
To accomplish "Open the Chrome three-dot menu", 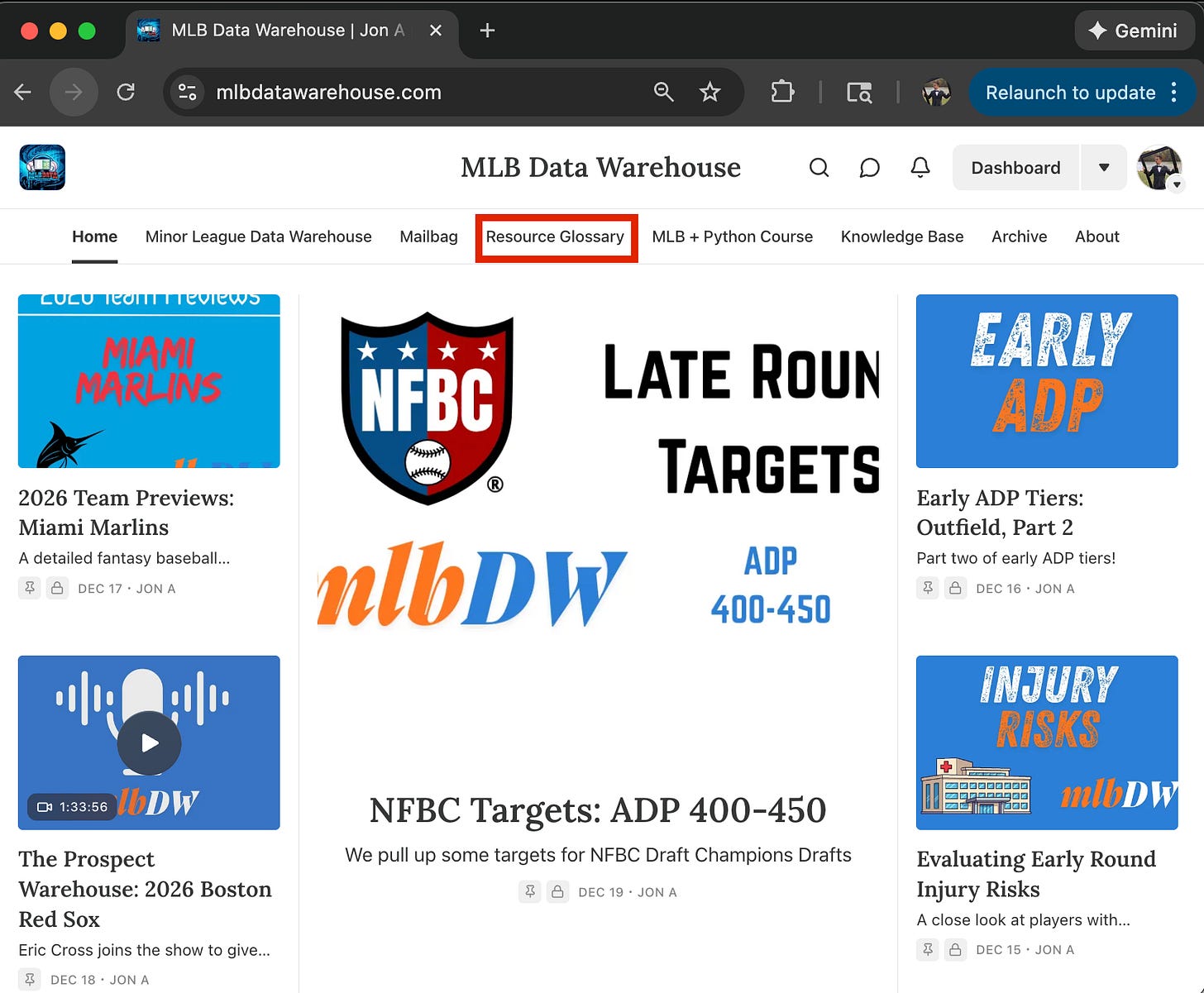I will tap(1174, 92).
